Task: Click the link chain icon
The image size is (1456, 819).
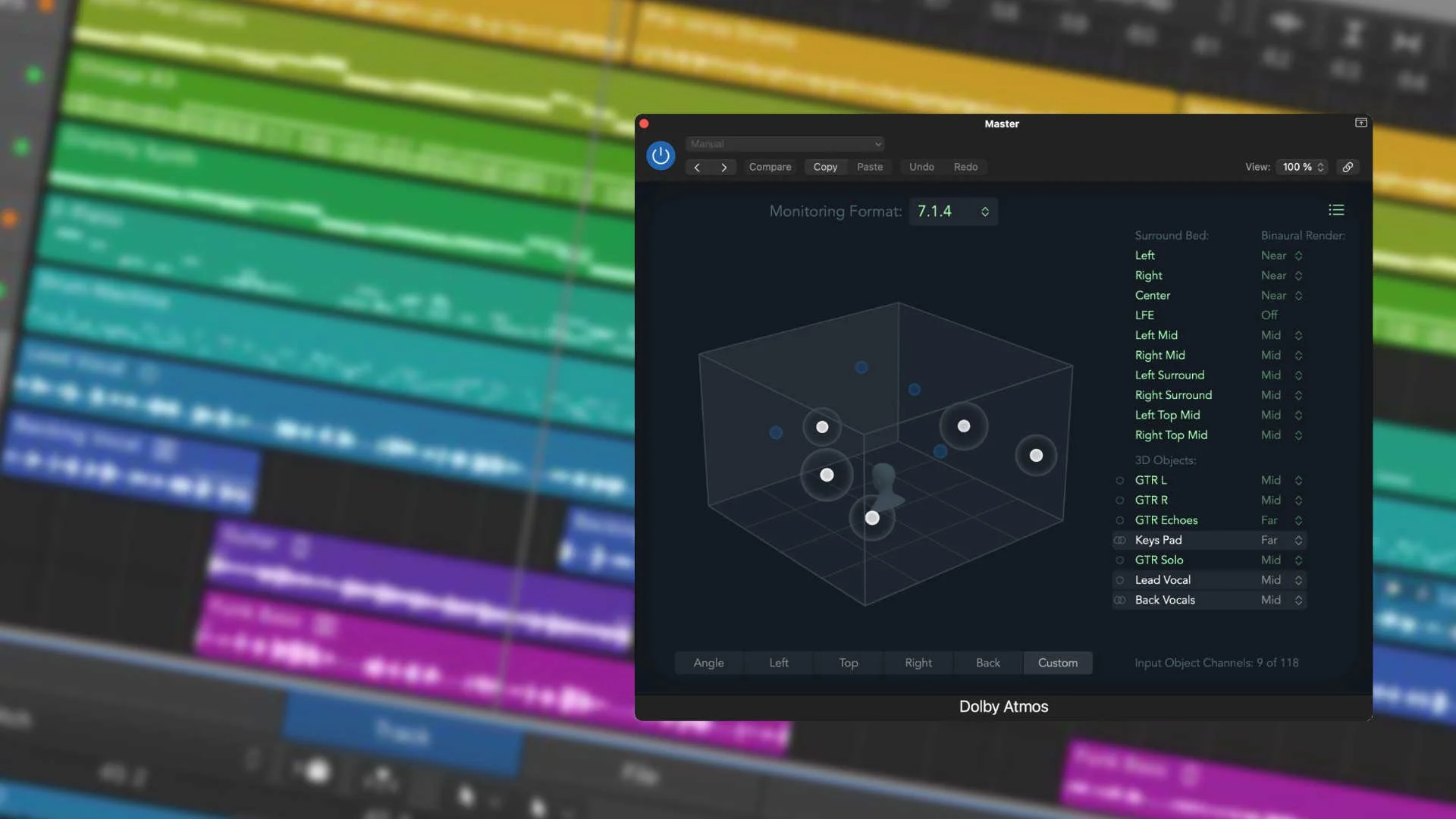Action: tap(1348, 167)
